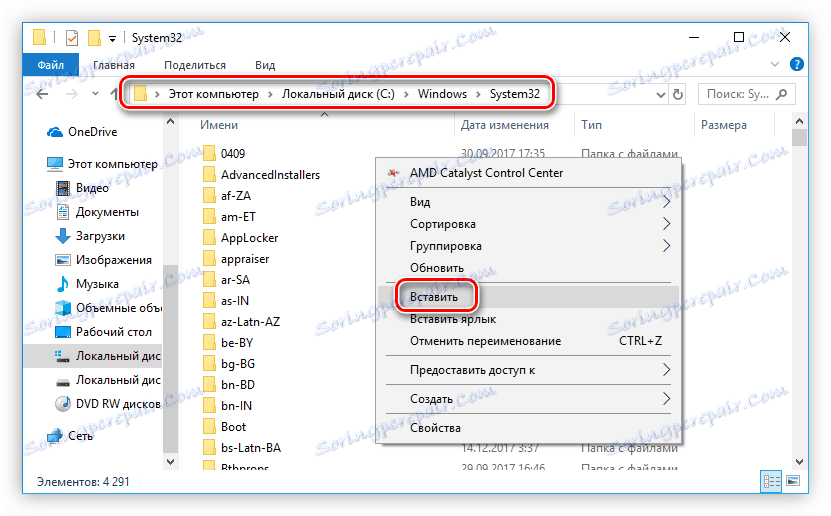Click Windows in the address path
The image size is (831, 516).
(442, 94)
